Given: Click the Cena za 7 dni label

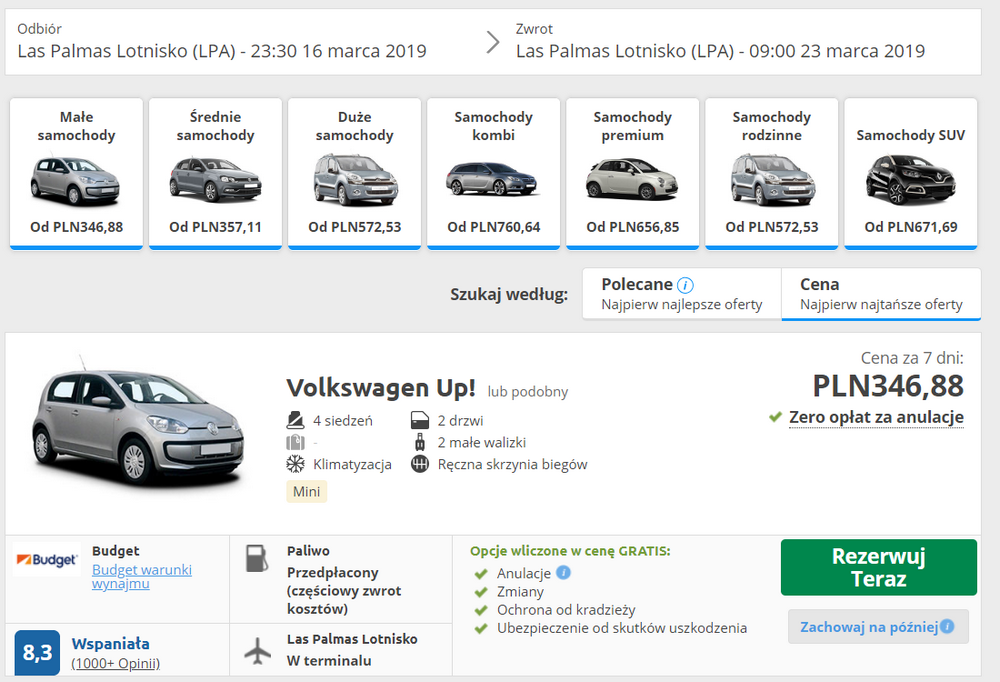Looking at the screenshot, I should [912, 358].
